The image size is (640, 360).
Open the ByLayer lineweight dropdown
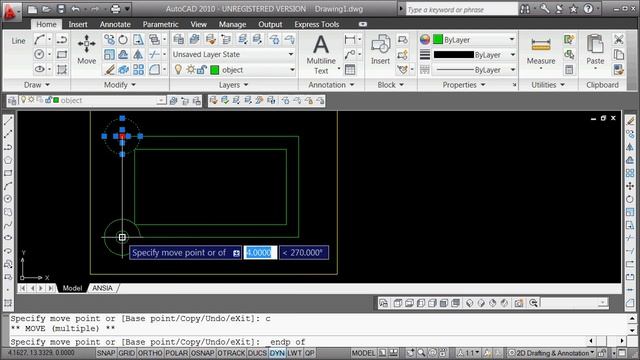(513, 55)
